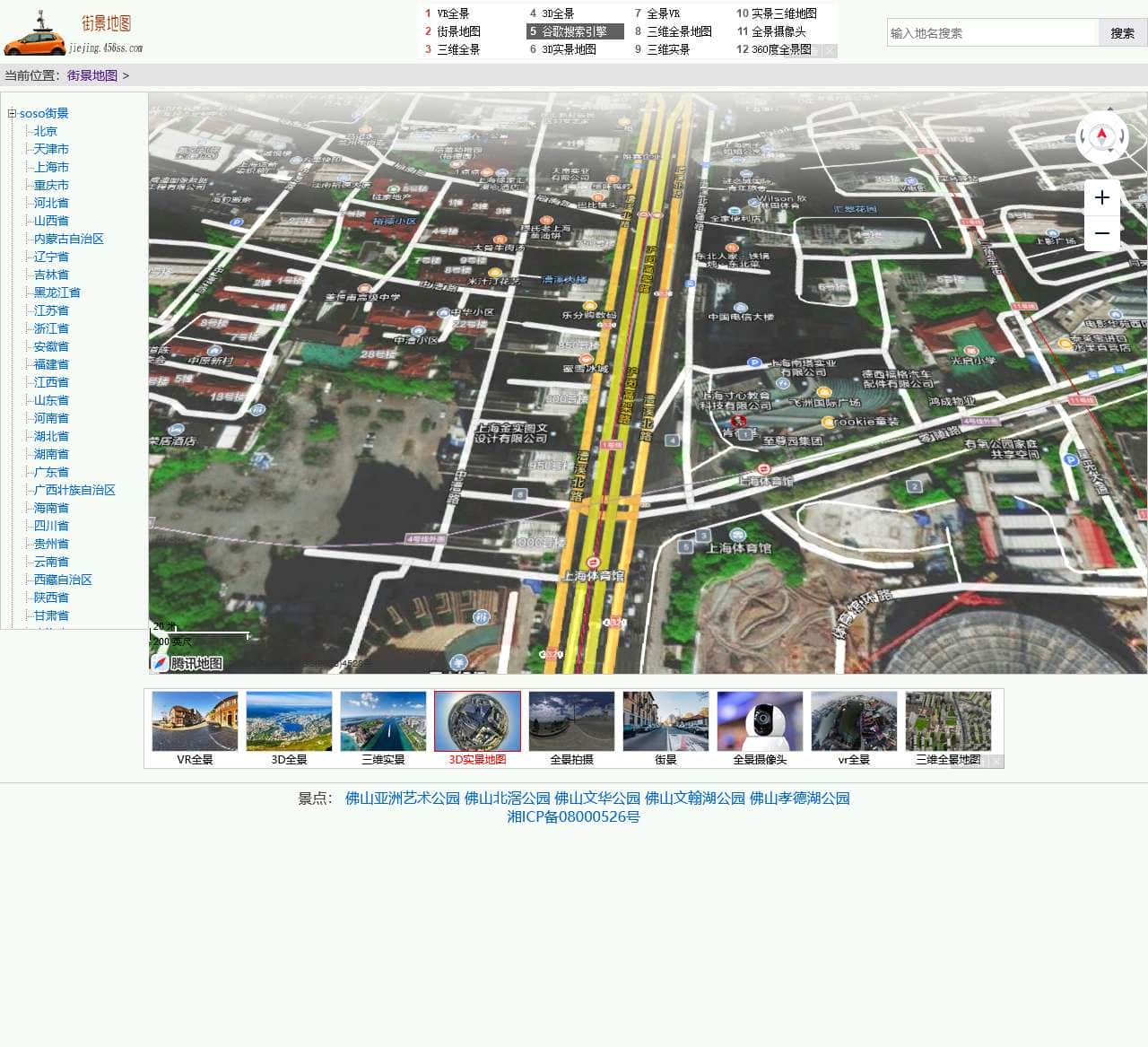Open the 佛山亚洲艺术公园 link
The image size is (1148, 1047).
click(x=403, y=798)
